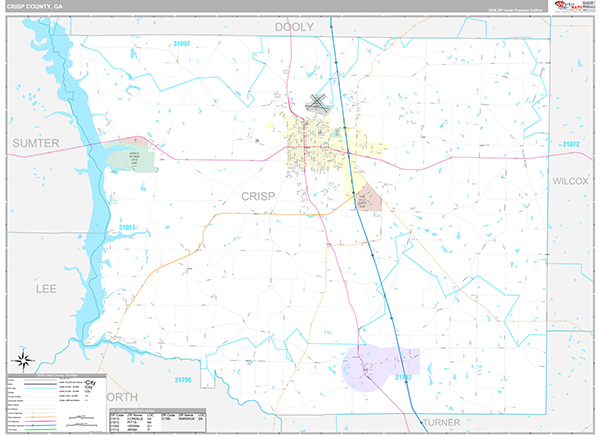Click the partly hidden 'ORTH' county label
Image resolution: width=600 pixels, height=435 pixels.
point(122,397)
